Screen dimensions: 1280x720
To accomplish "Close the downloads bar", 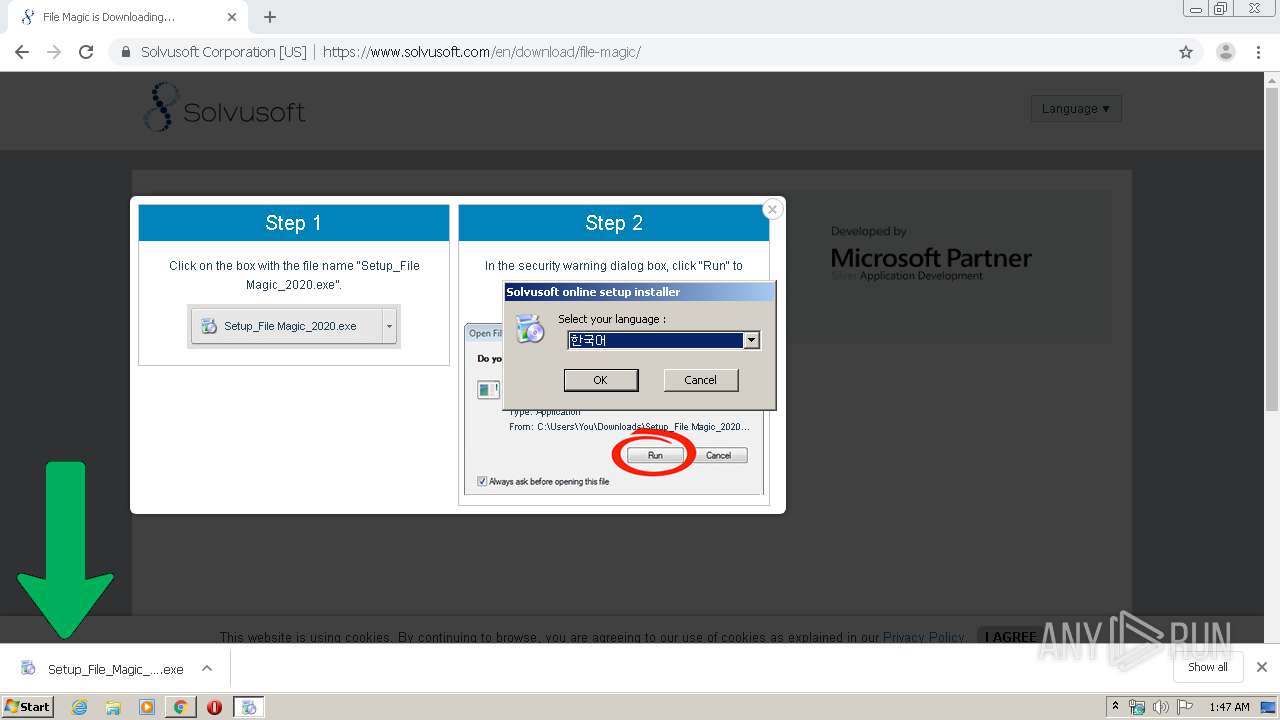I will coord(1262,667).
